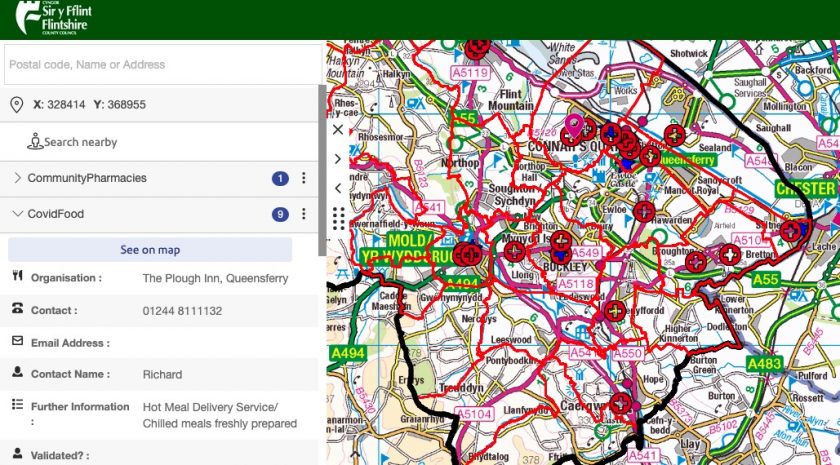Click the food marker near Penyffordd
Image resolution: width=840 pixels, height=465 pixels.
click(x=615, y=311)
